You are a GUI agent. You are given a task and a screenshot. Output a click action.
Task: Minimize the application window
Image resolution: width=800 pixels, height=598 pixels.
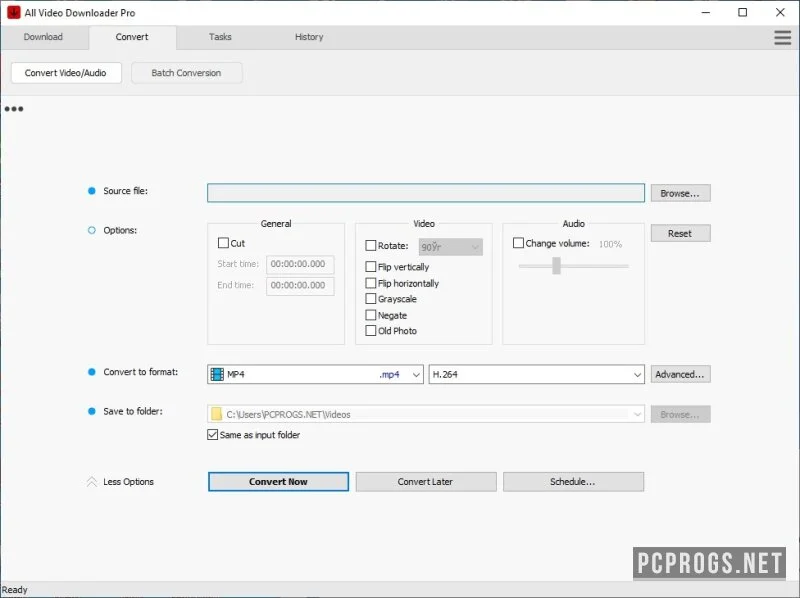[706, 12]
